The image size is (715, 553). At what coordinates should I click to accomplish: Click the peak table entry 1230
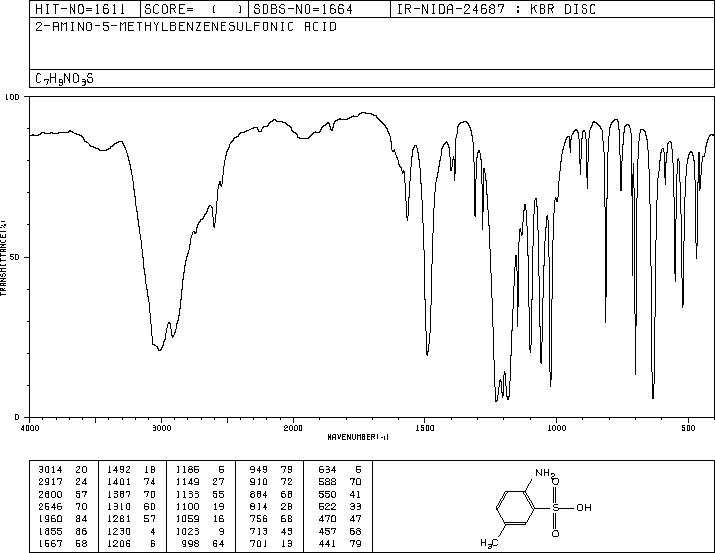119,531
